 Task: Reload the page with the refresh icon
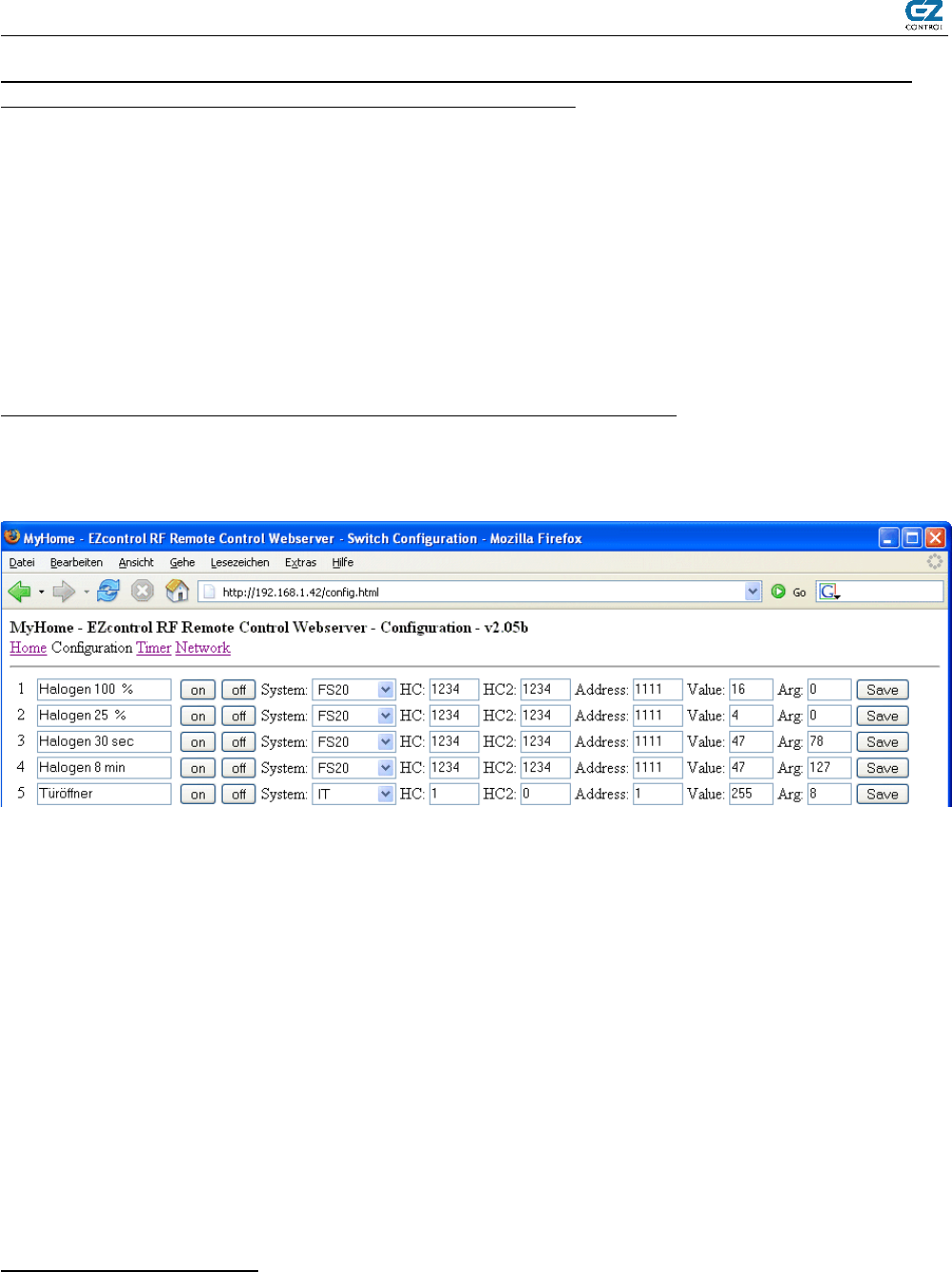(x=109, y=592)
